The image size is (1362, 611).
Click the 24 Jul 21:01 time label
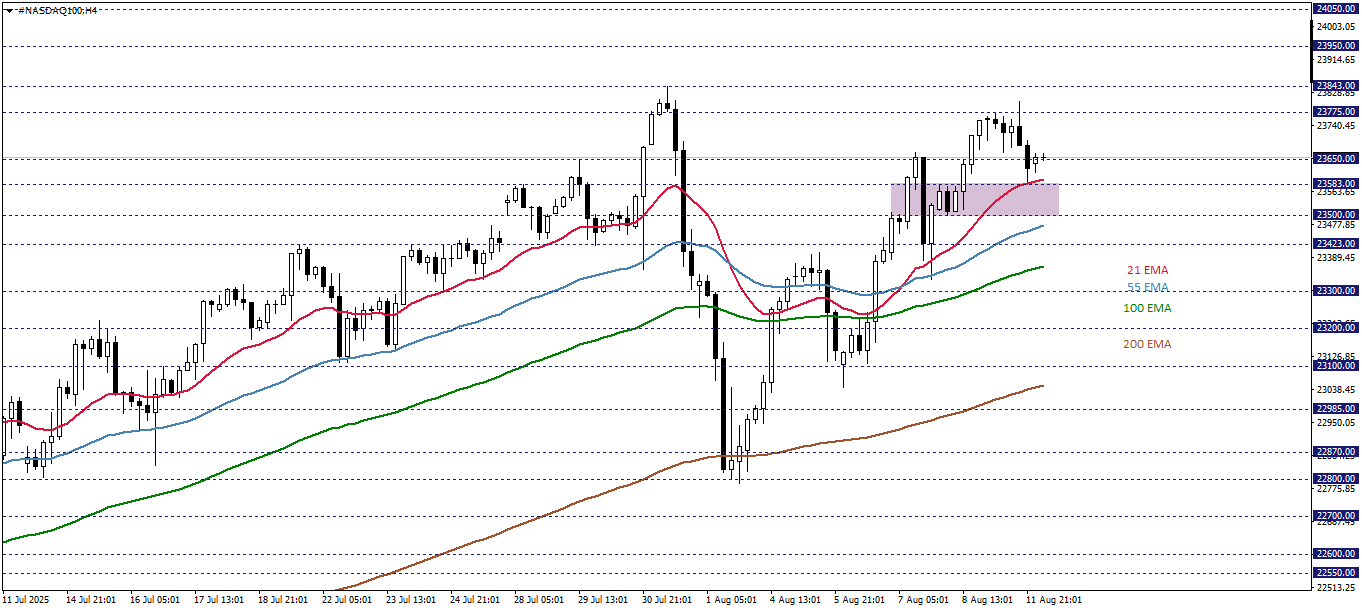click(473, 600)
